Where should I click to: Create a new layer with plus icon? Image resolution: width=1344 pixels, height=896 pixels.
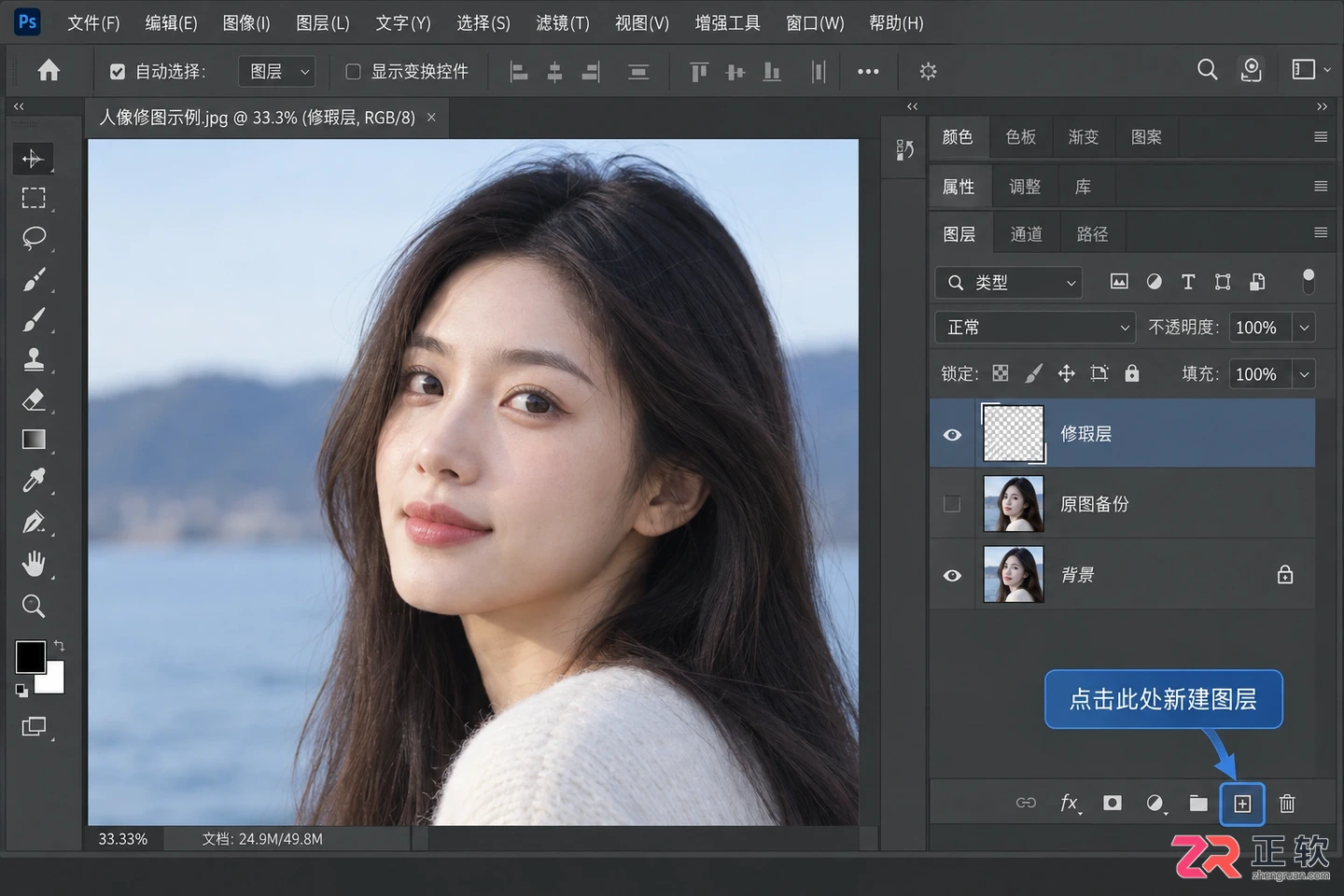coord(1242,804)
